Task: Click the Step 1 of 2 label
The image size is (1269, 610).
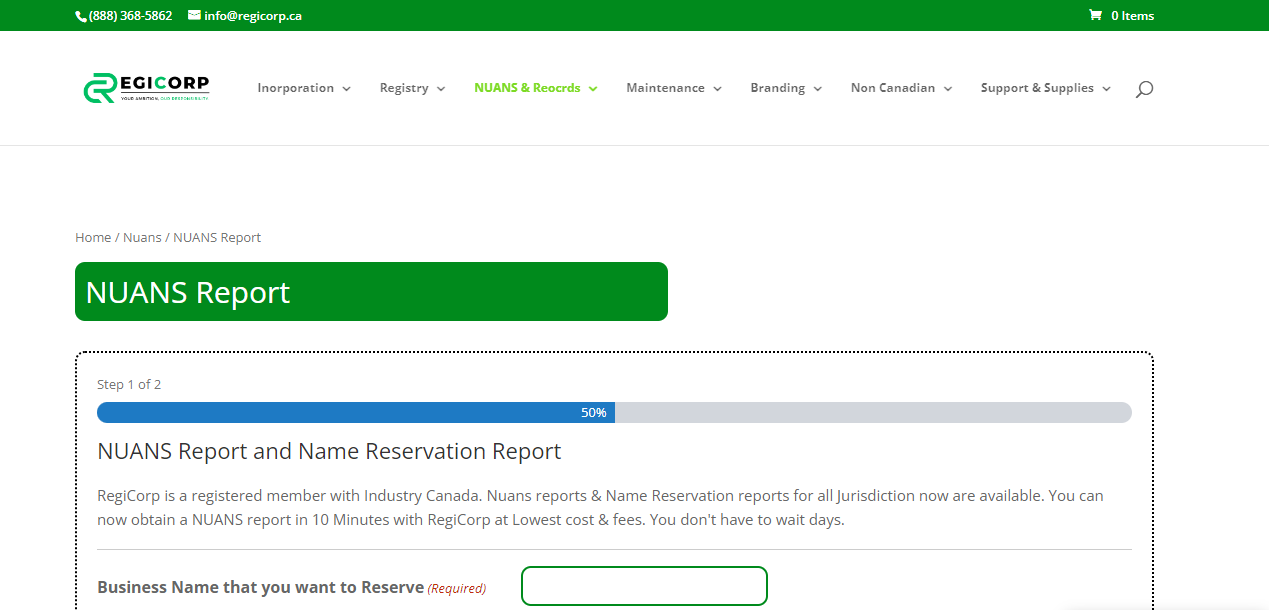Action: point(129,384)
